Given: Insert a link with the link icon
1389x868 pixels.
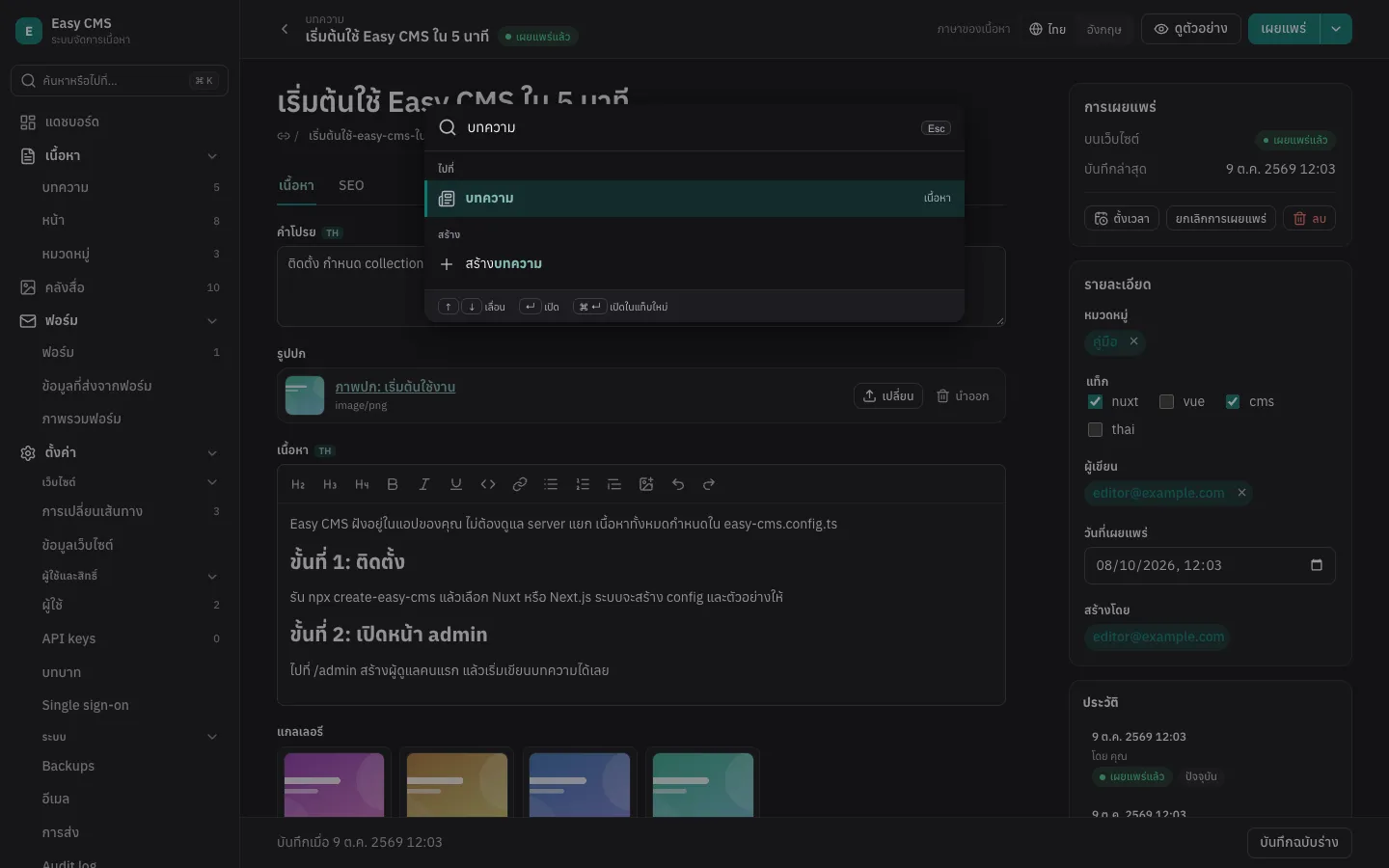Looking at the screenshot, I should tap(520, 484).
